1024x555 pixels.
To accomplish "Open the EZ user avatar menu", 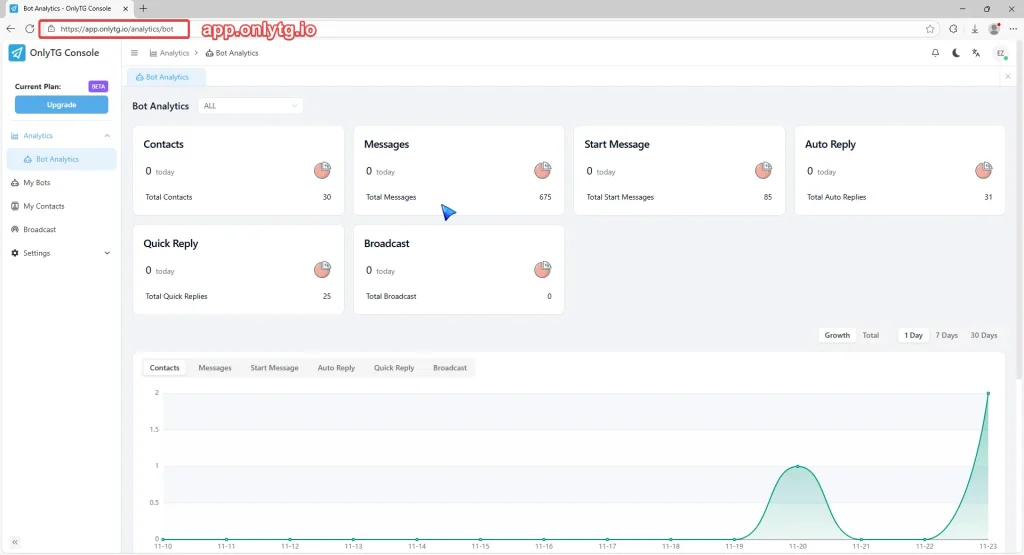I will [1000, 54].
